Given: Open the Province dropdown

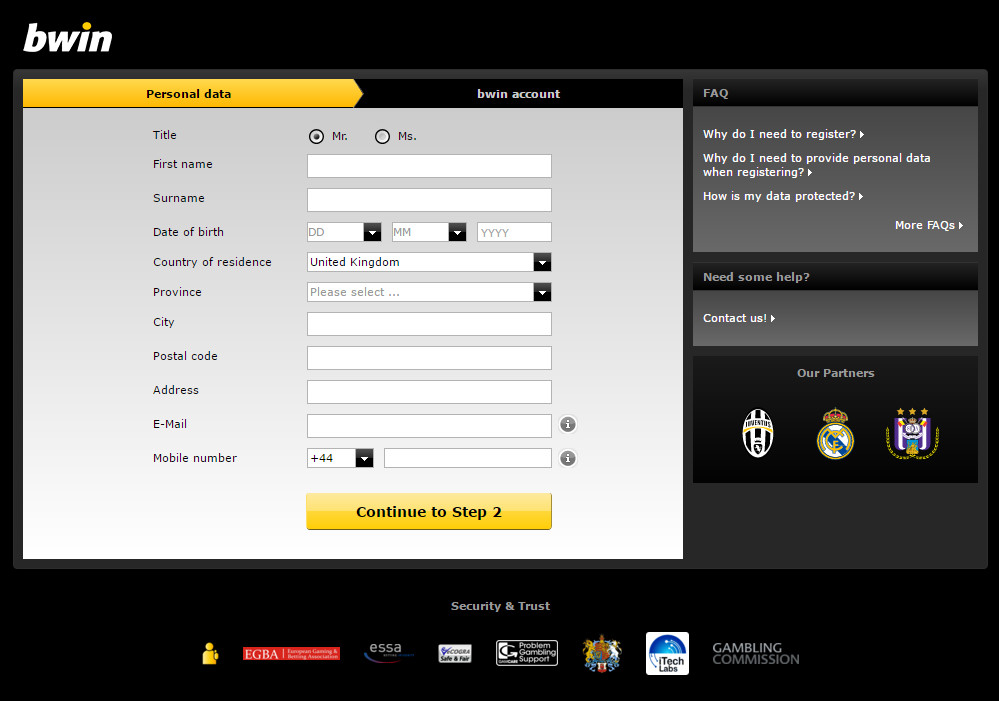Looking at the screenshot, I should pyautogui.click(x=429, y=292).
